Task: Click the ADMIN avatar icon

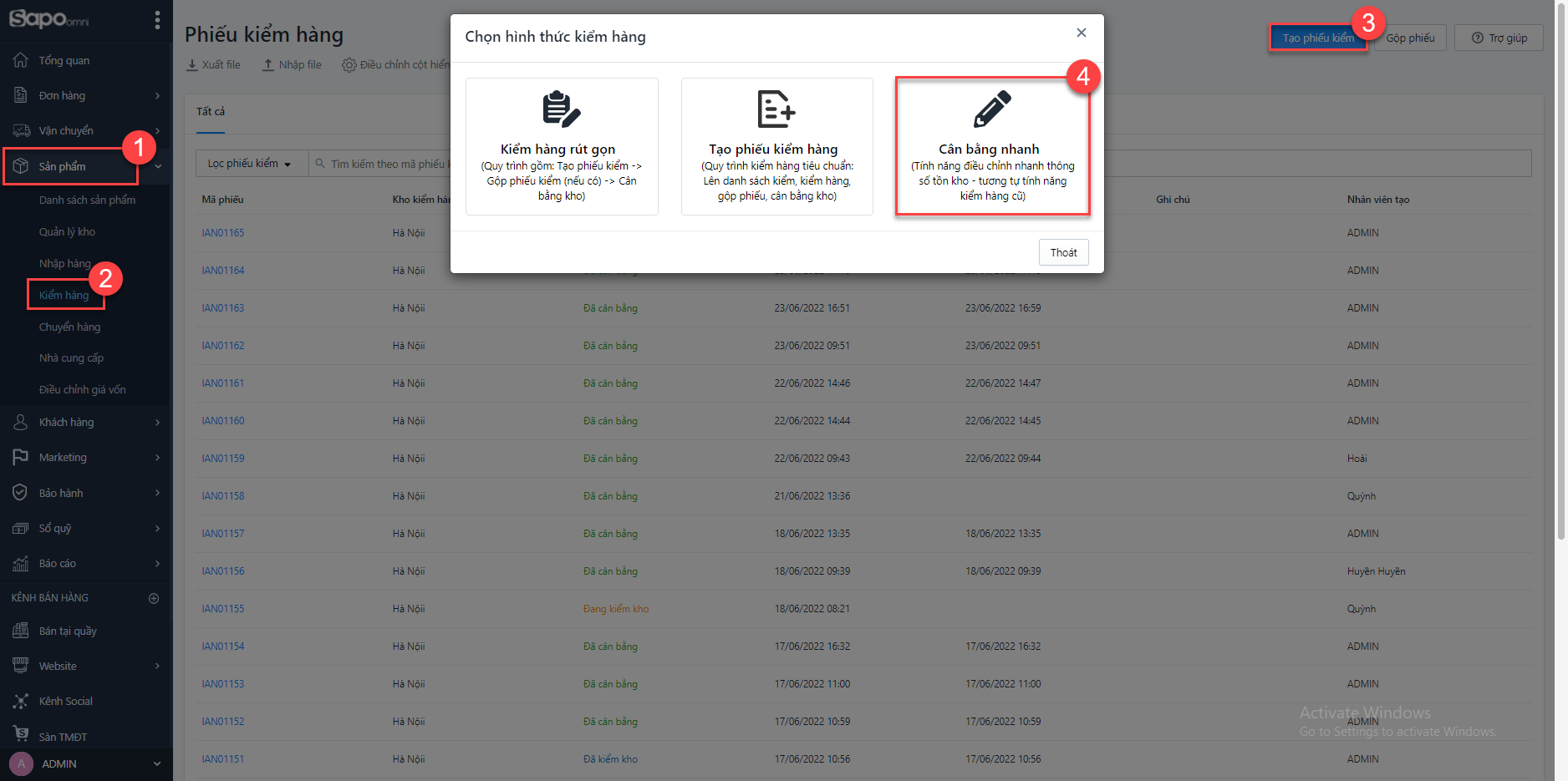Action: point(22,763)
